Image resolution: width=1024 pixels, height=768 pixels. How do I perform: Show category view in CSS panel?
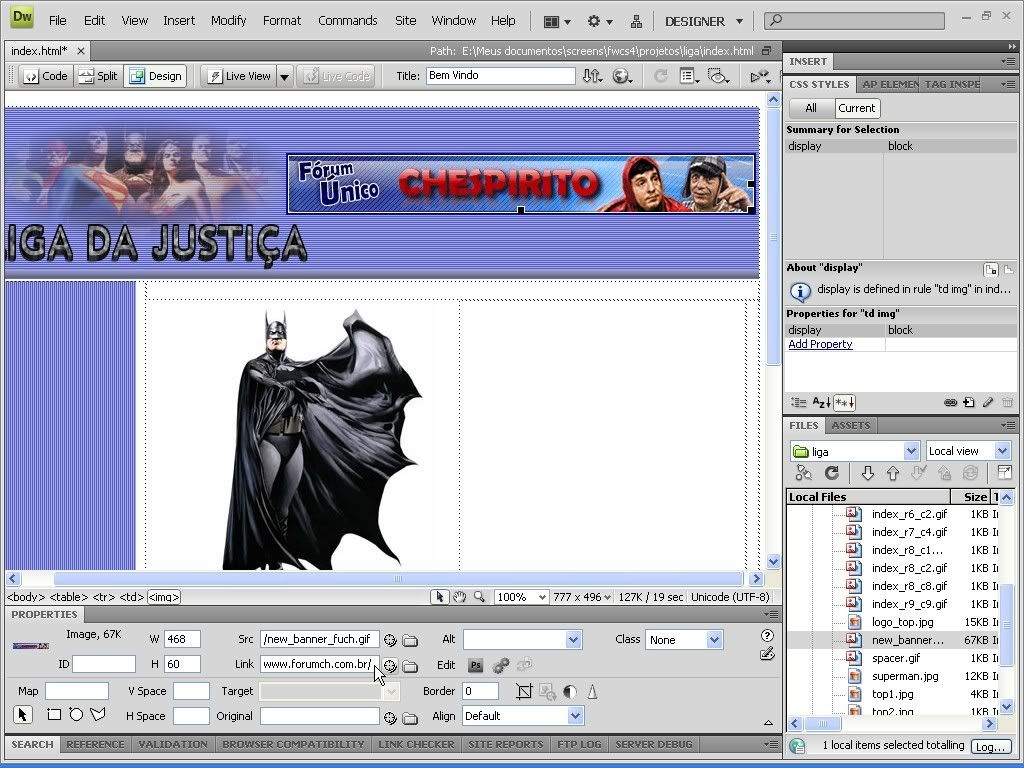[798, 403]
